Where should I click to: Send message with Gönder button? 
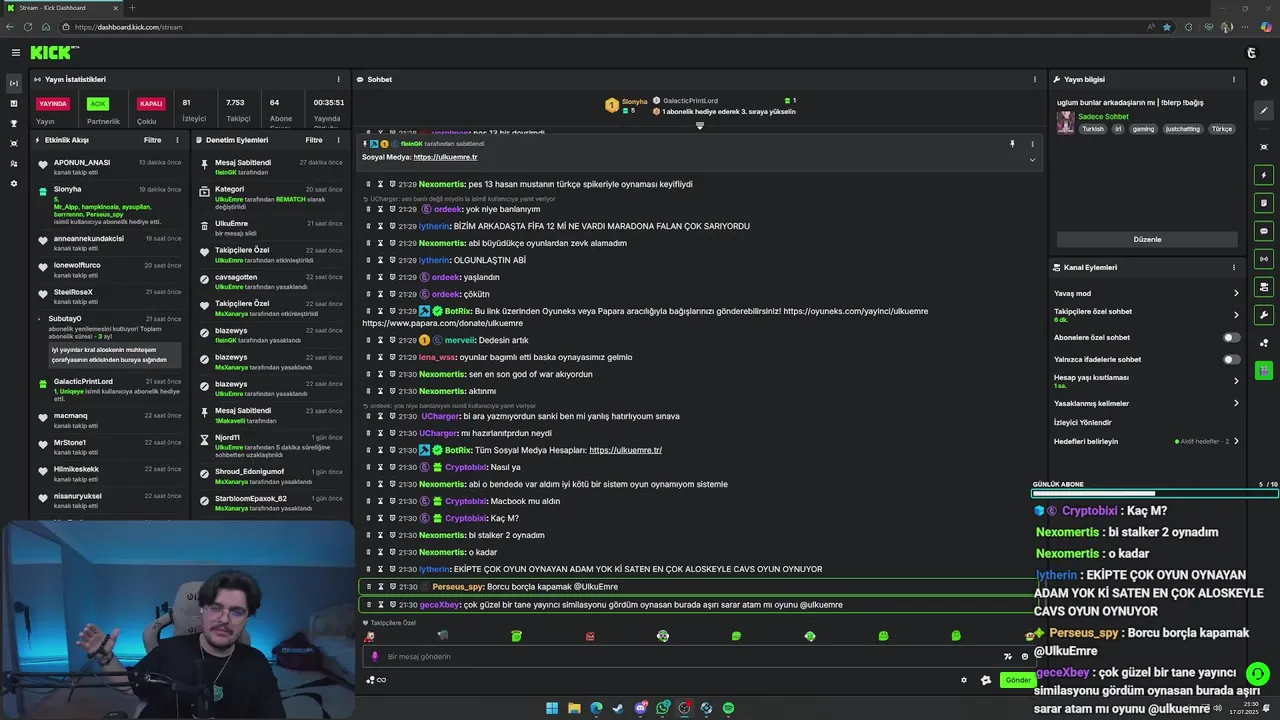1018,680
